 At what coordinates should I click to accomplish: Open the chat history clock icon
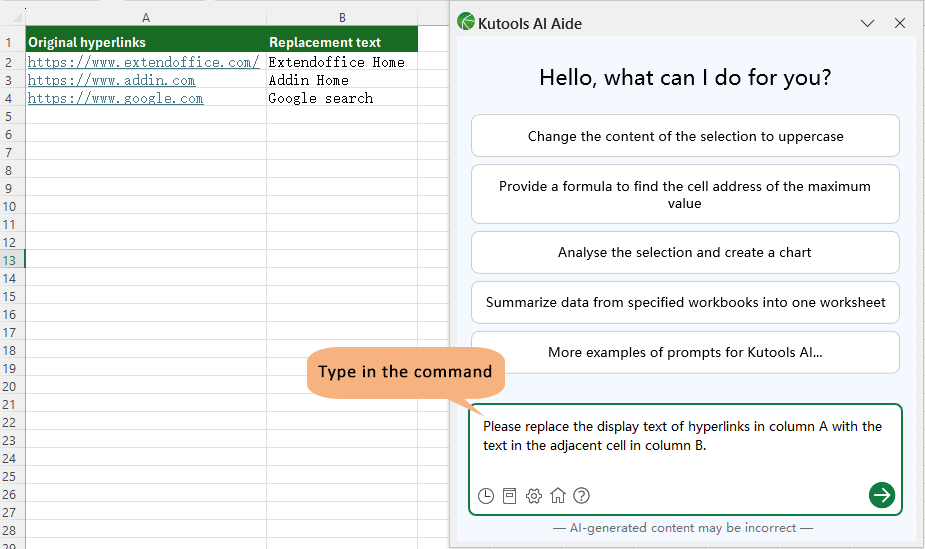(486, 495)
